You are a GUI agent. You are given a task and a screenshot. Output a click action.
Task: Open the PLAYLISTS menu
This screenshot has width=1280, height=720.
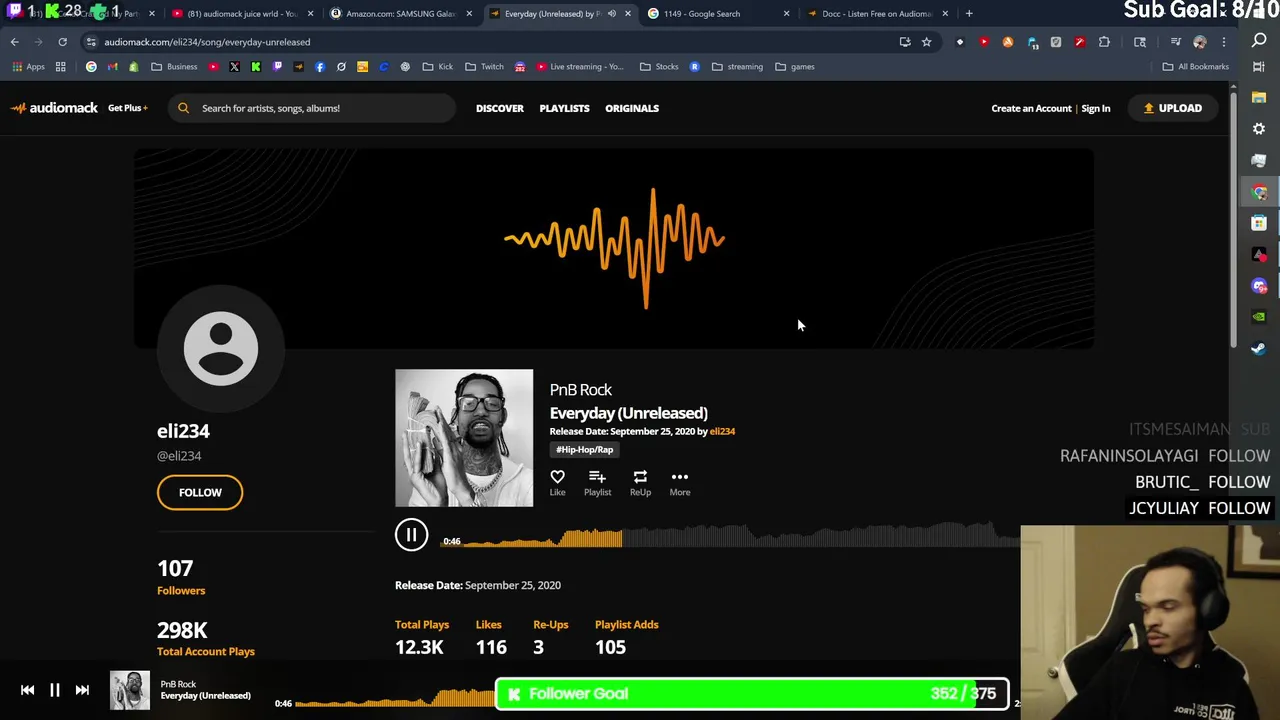[x=564, y=108]
